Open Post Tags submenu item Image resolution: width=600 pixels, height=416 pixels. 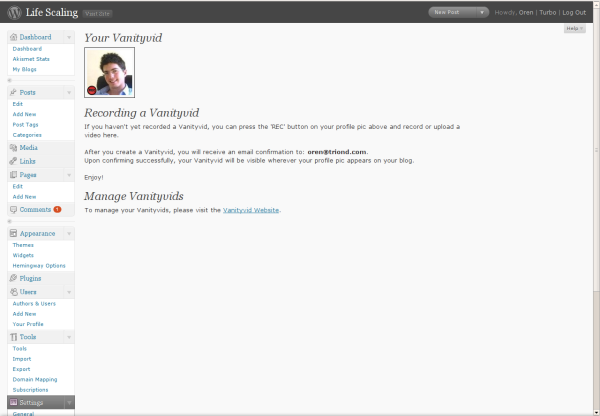[x=25, y=124]
